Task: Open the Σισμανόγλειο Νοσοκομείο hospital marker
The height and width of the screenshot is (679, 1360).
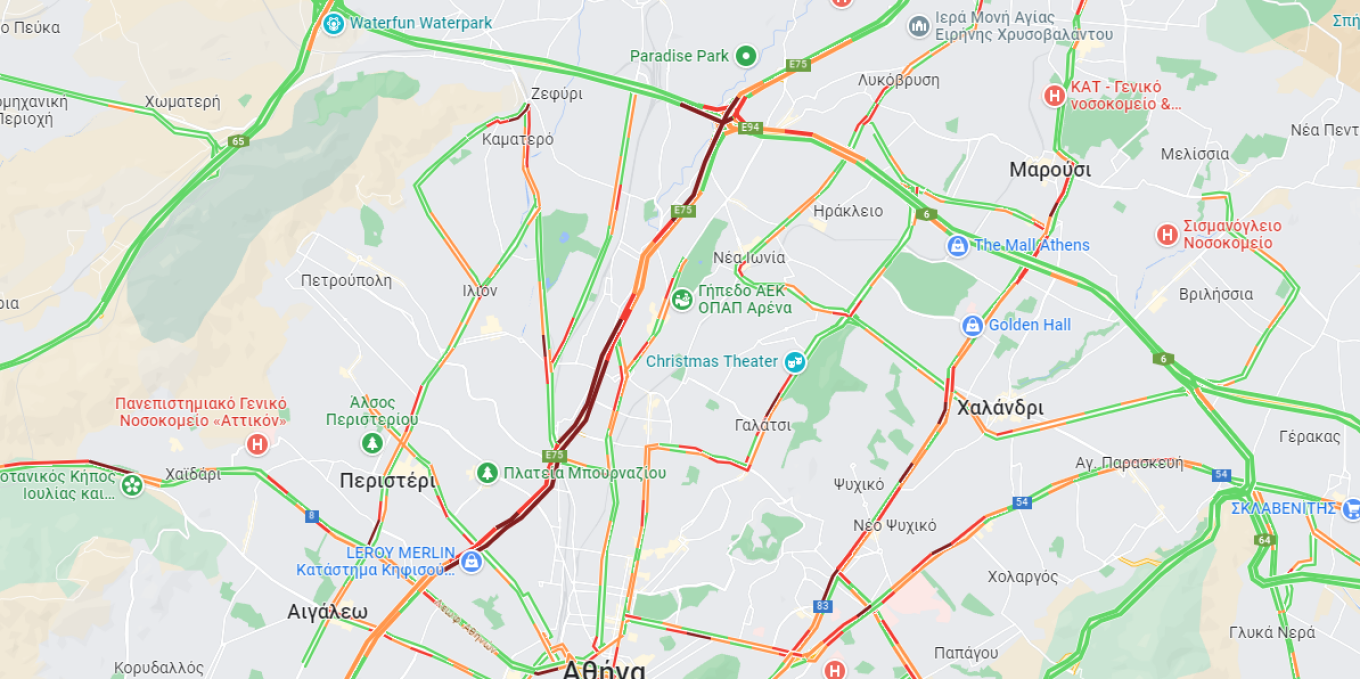Action: click(x=1167, y=234)
